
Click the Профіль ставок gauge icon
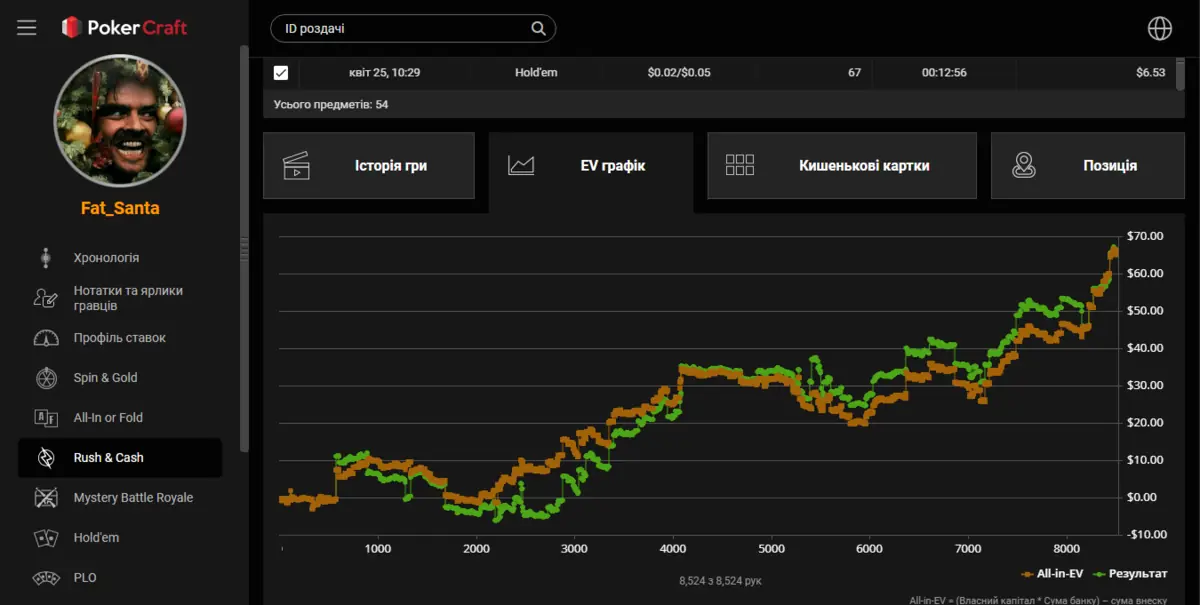click(46, 338)
